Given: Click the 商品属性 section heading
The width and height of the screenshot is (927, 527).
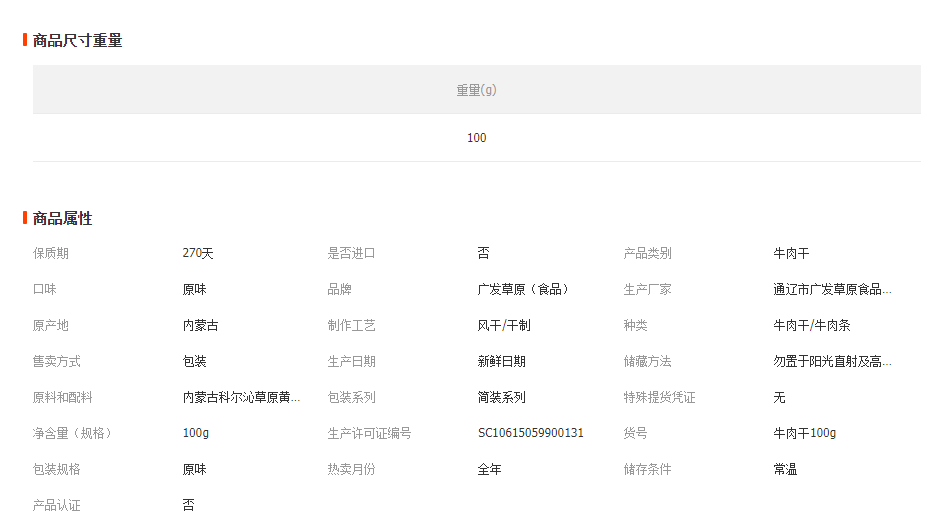Looking at the screenshot, I should (62, 218).
